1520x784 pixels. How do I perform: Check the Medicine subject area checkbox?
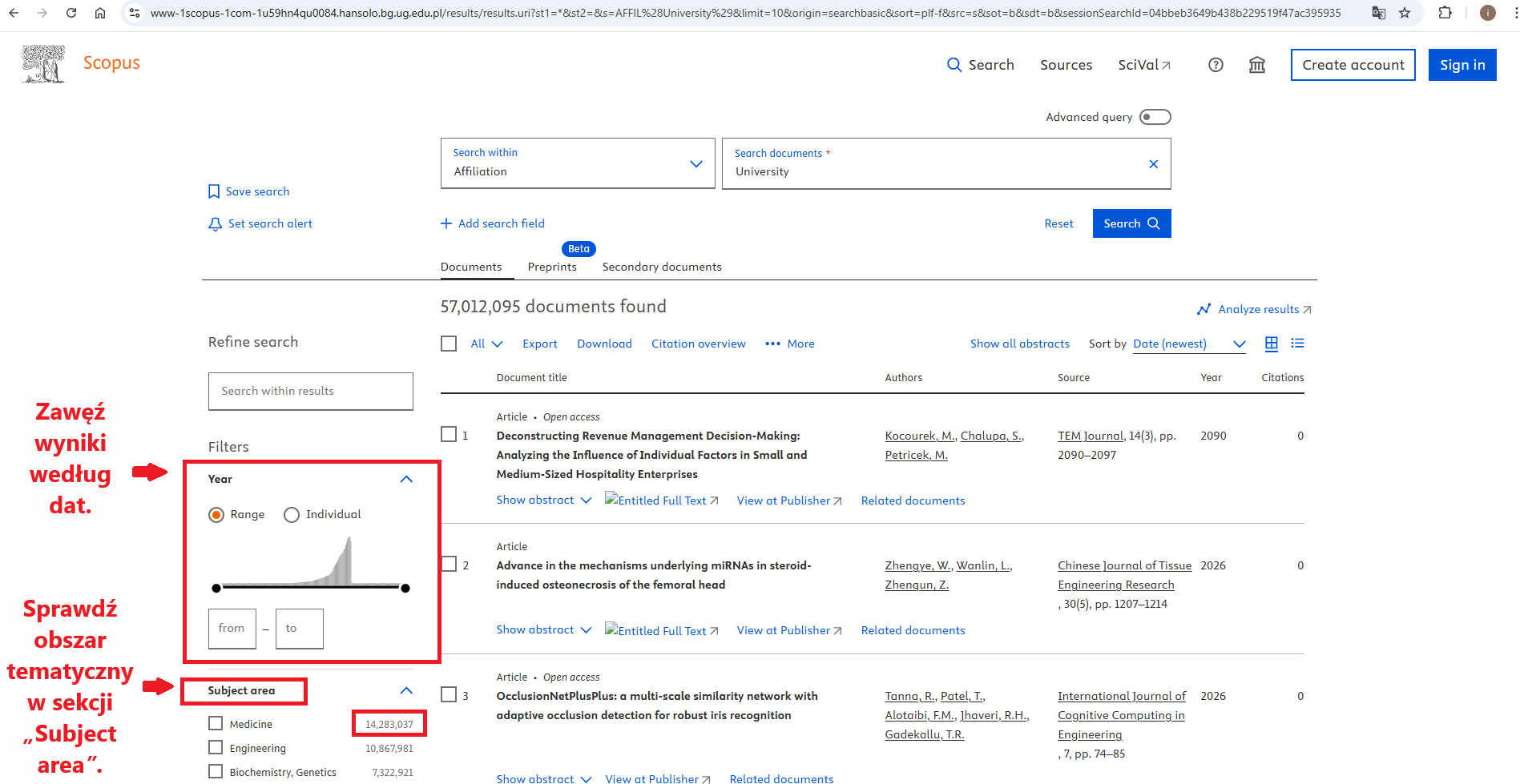point(216,723)
